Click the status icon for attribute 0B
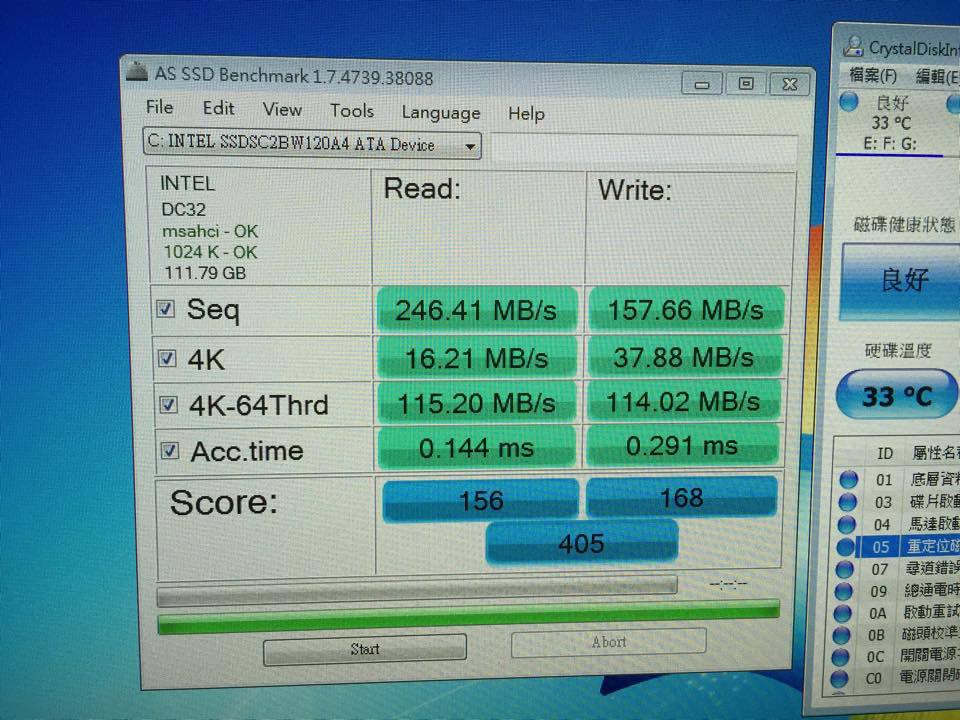The width and height of the screenshot is (960, 720). tap(841, 635)
